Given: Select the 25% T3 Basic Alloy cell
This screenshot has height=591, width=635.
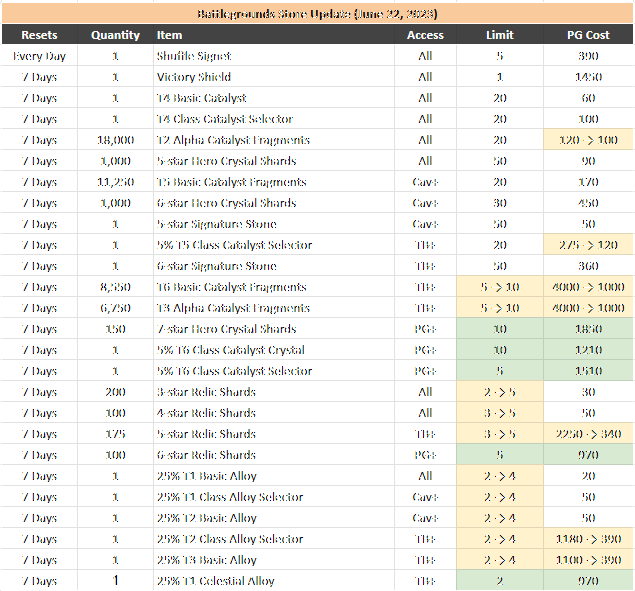Looking at the screenshot, I should tap(274, 561).
